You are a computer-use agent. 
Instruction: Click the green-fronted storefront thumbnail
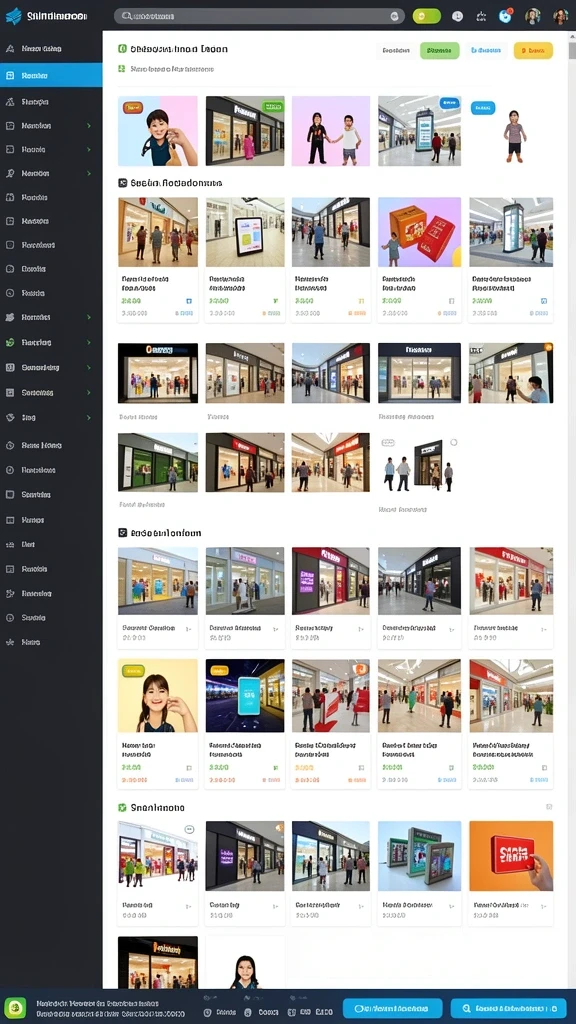tap(158, 462)
